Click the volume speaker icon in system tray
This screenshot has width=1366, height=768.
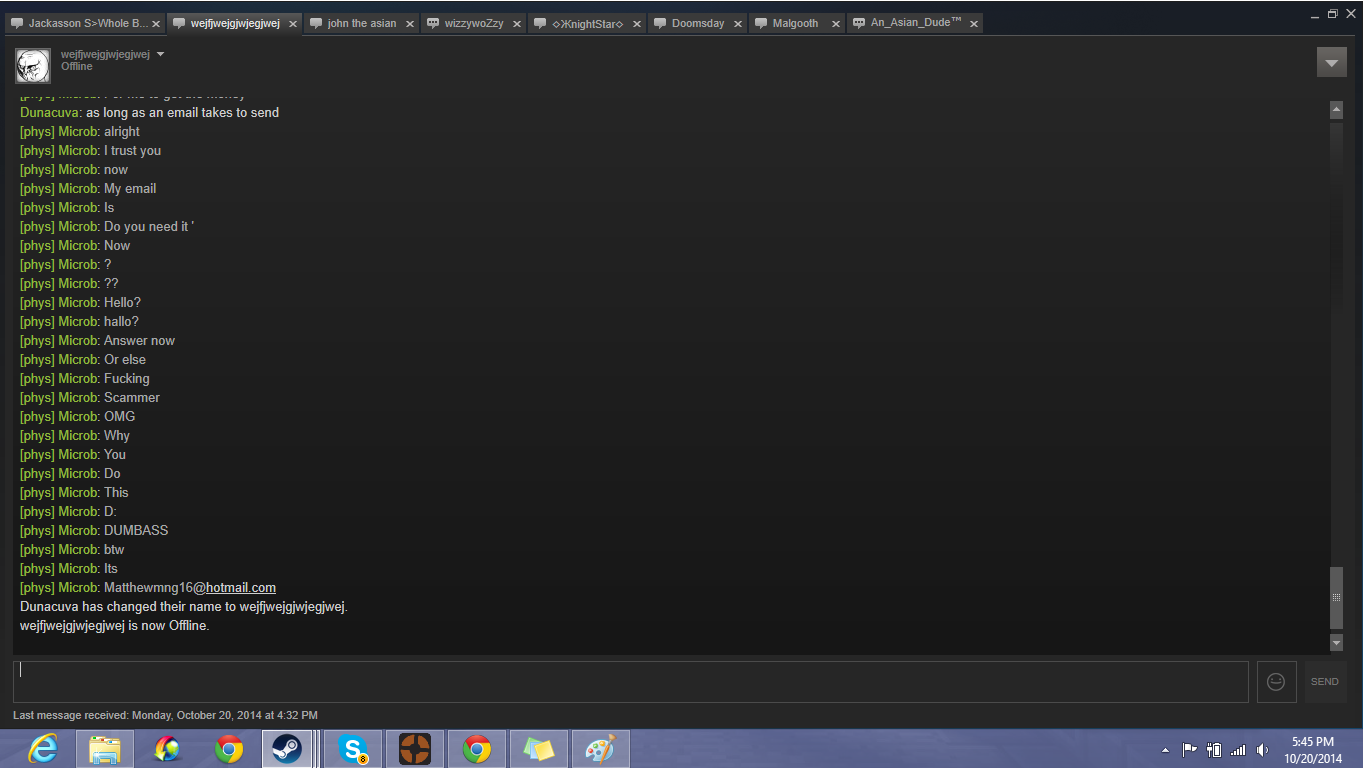tap(1263, 750)
